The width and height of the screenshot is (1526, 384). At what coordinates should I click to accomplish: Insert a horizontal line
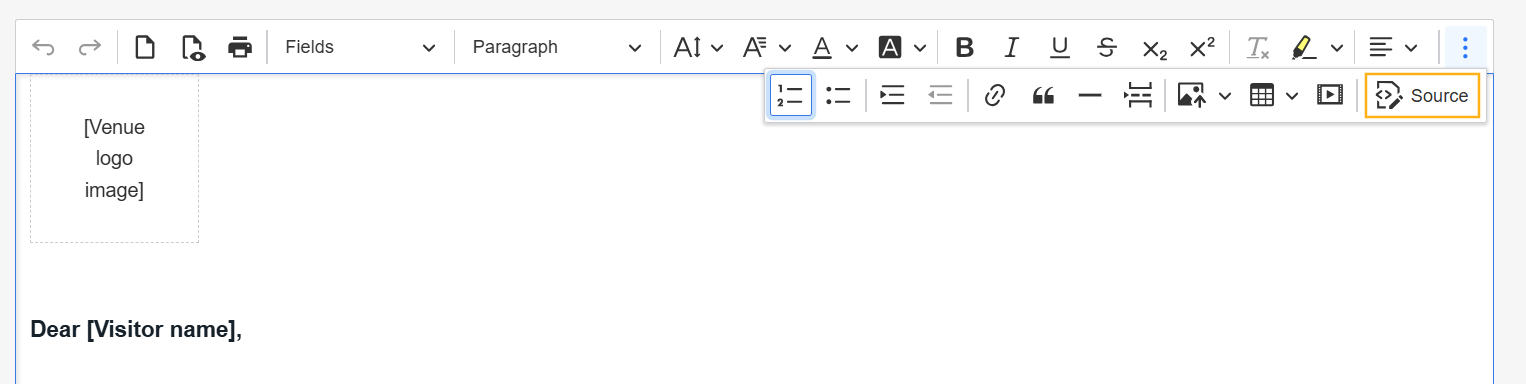(1090, 95)
